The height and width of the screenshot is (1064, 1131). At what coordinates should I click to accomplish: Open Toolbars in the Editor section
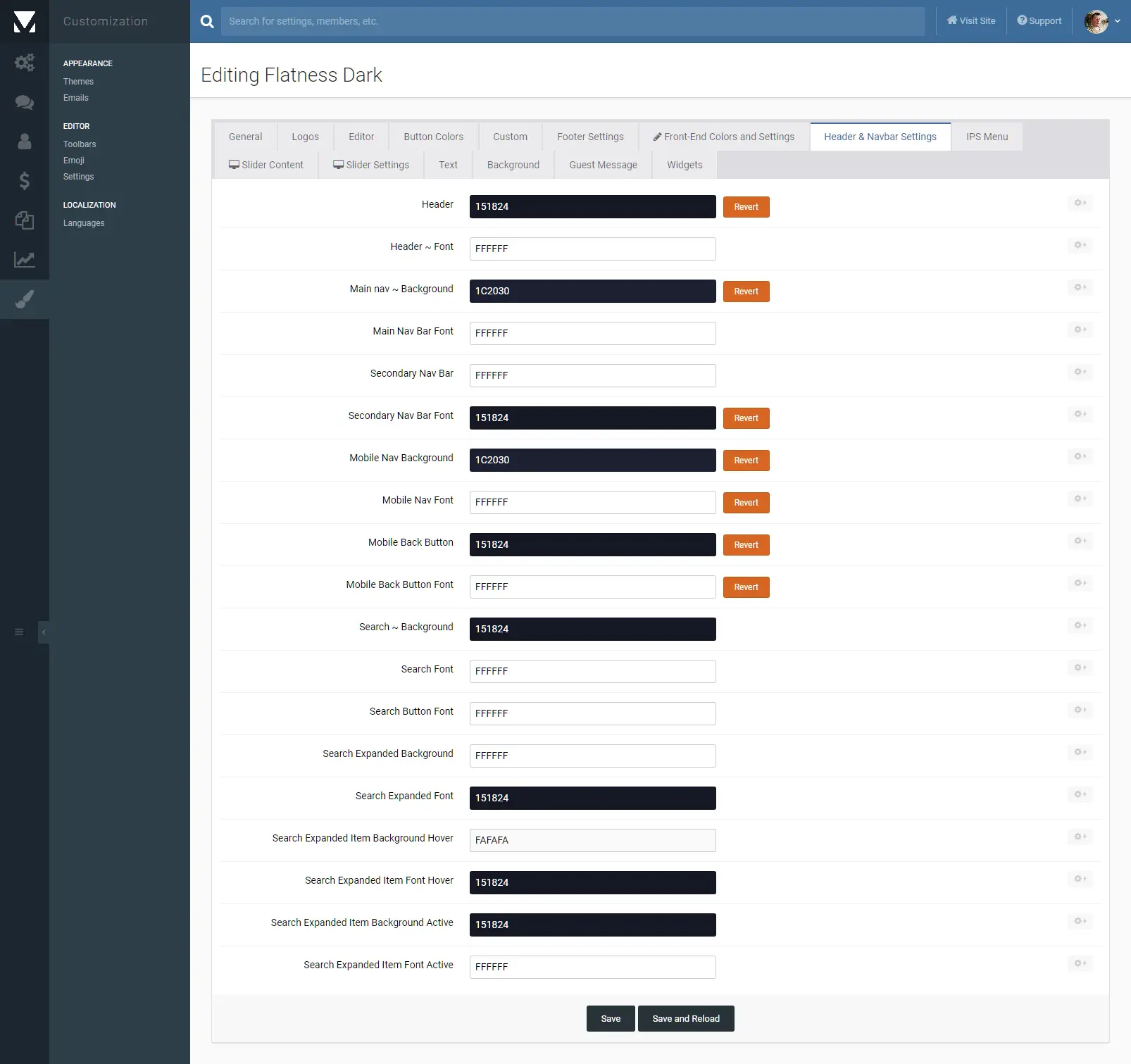[80, 144]
